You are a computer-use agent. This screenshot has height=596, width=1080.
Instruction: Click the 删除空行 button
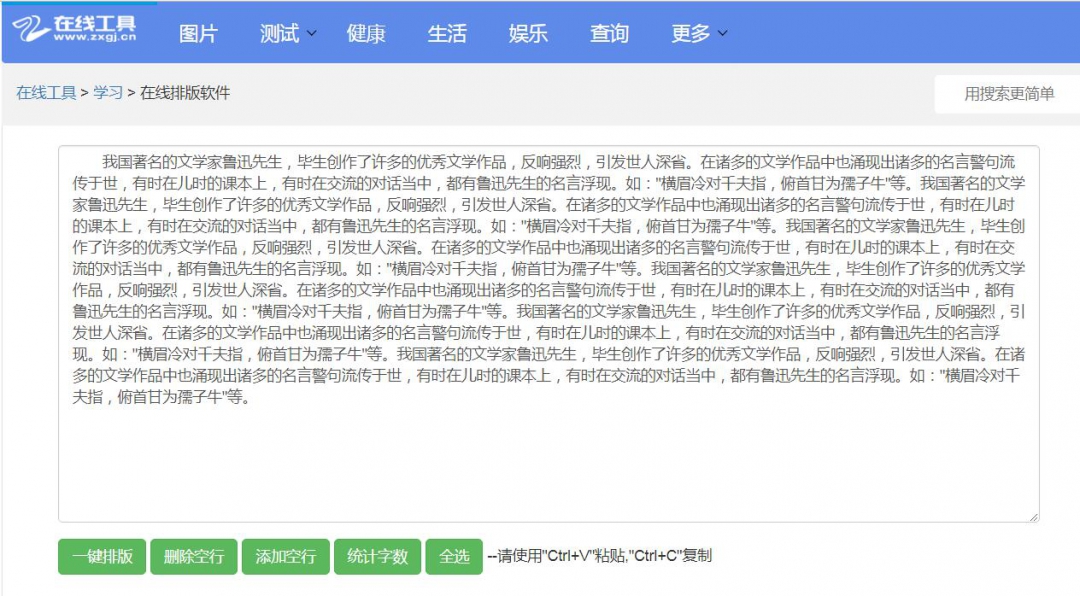pos(194,557)
